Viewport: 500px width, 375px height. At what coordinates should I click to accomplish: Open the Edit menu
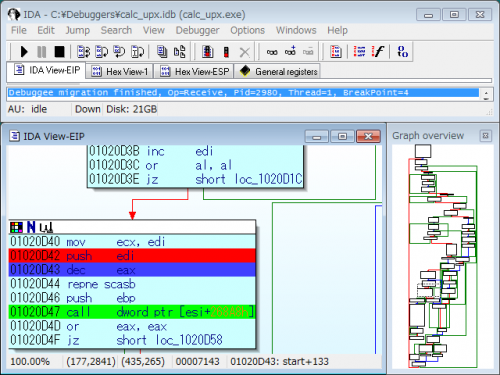point(46,30)
